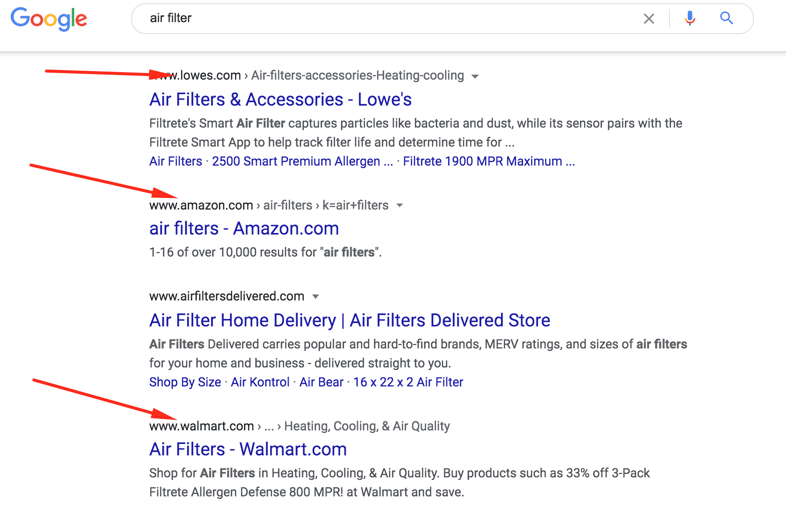Click the 'Air Bear' sitelink
This screenshot has height=530, width=786.
point(321,382)
